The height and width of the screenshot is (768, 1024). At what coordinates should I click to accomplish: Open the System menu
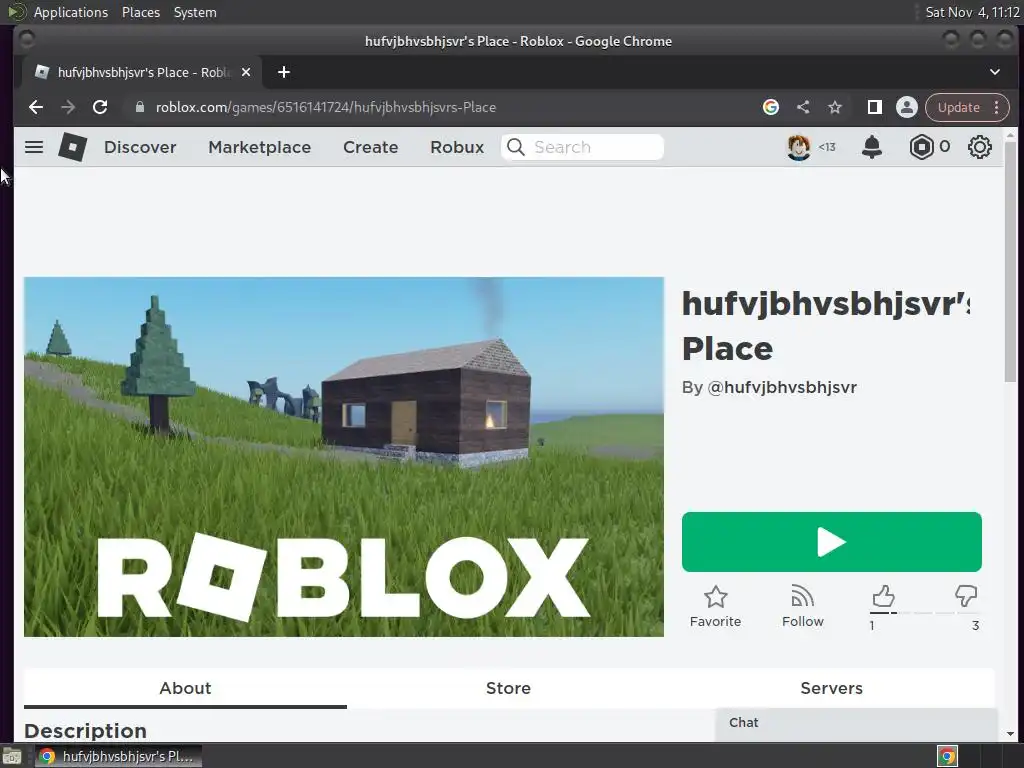[x=195, y=12]
